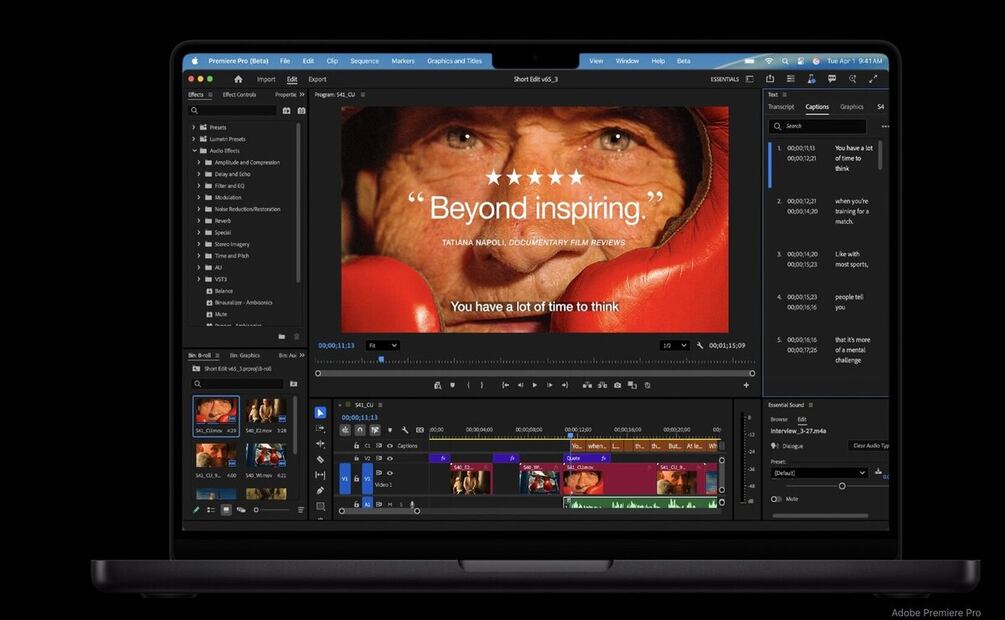Open the timeline wrench settings
The height and width of the screenshot is (620, 1005).
[405, 430]
